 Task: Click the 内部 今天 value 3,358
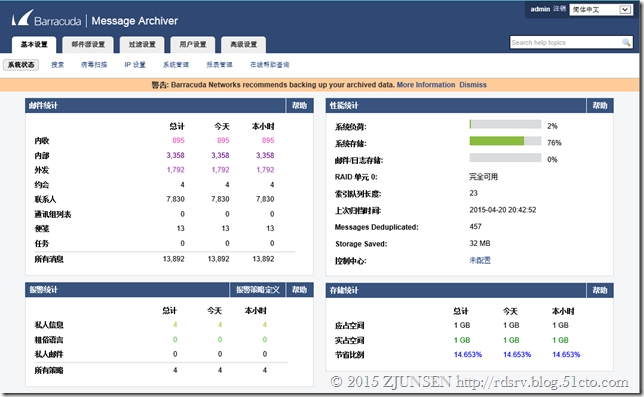[x=220, y=155]
